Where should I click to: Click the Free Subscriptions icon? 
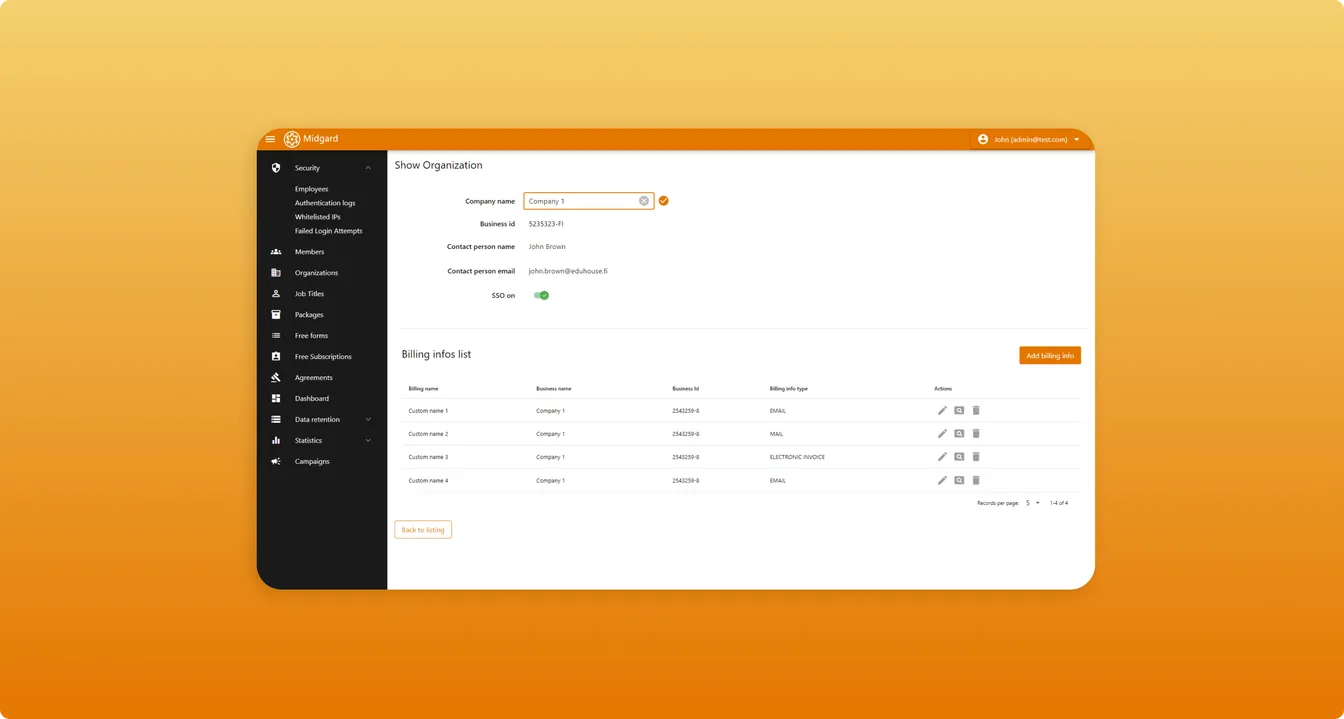click(276, 357)
